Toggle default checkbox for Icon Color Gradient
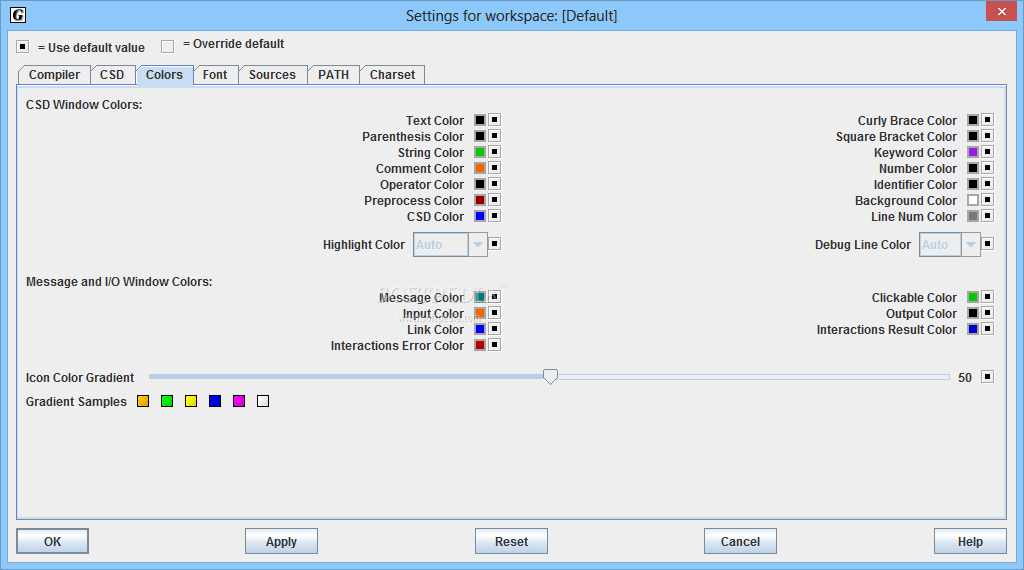This screenshot has width=1024, height=570. 987,377
